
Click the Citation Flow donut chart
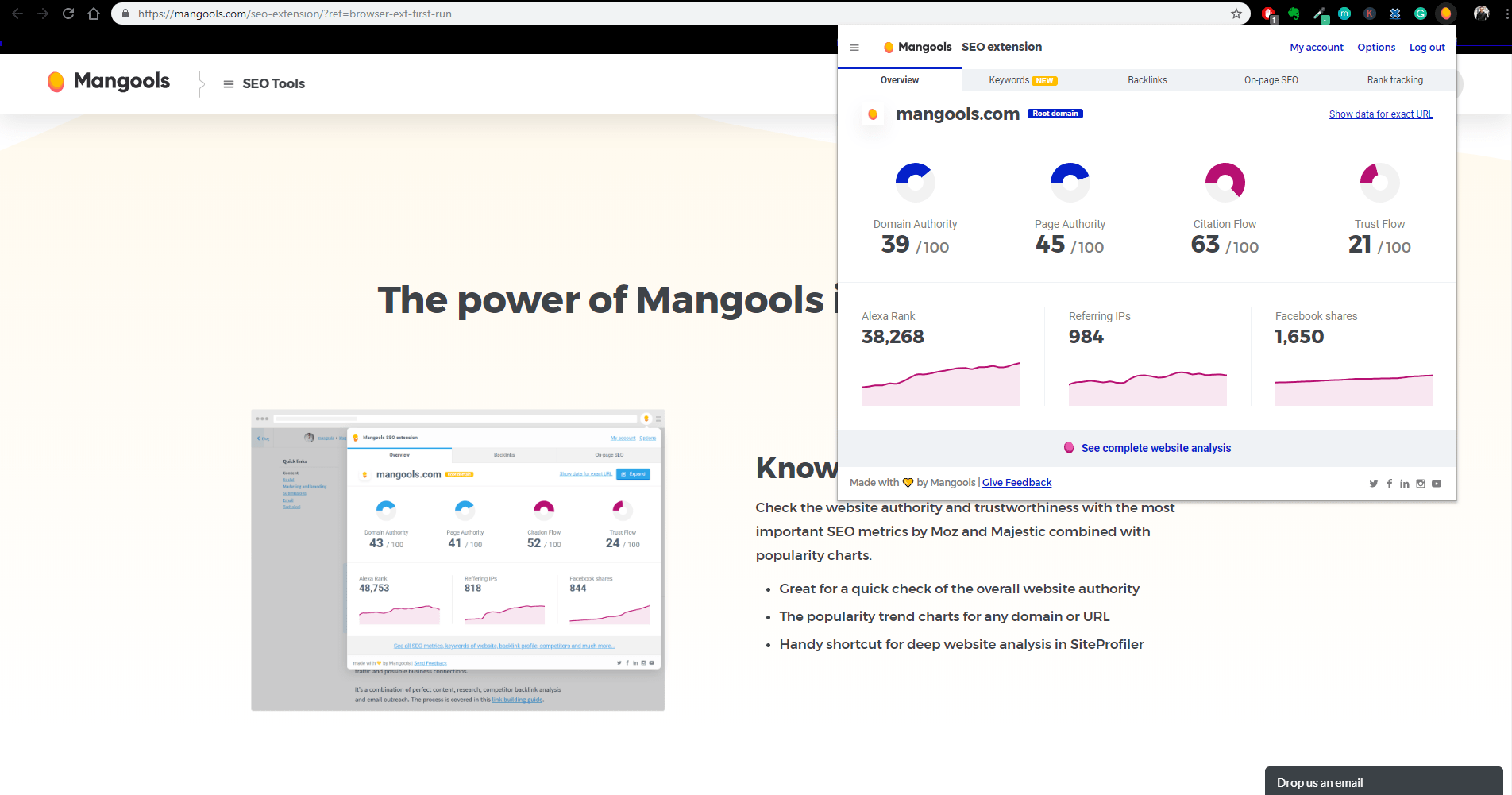(1225, 183)
